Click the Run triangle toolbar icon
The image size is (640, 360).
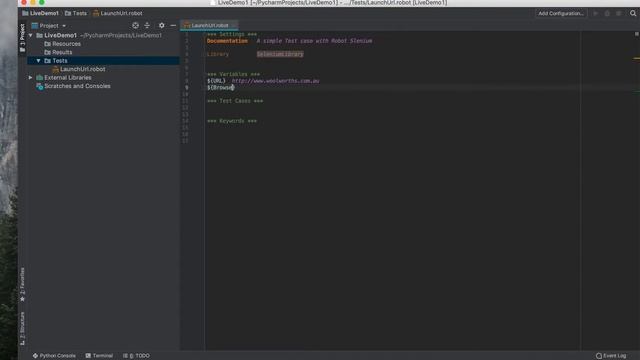click(596, 13)
